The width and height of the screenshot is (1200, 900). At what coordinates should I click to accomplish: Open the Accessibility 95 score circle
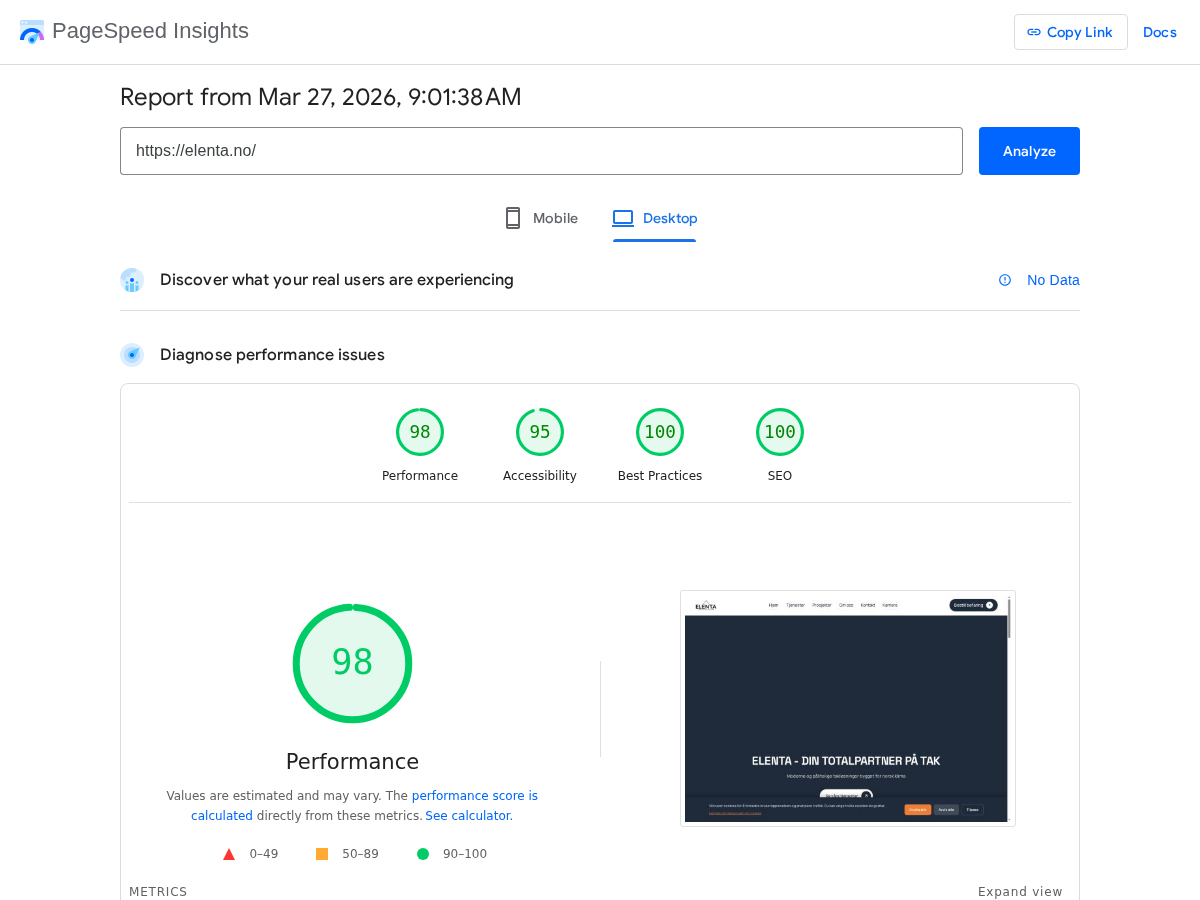click(x=539, y=431)
